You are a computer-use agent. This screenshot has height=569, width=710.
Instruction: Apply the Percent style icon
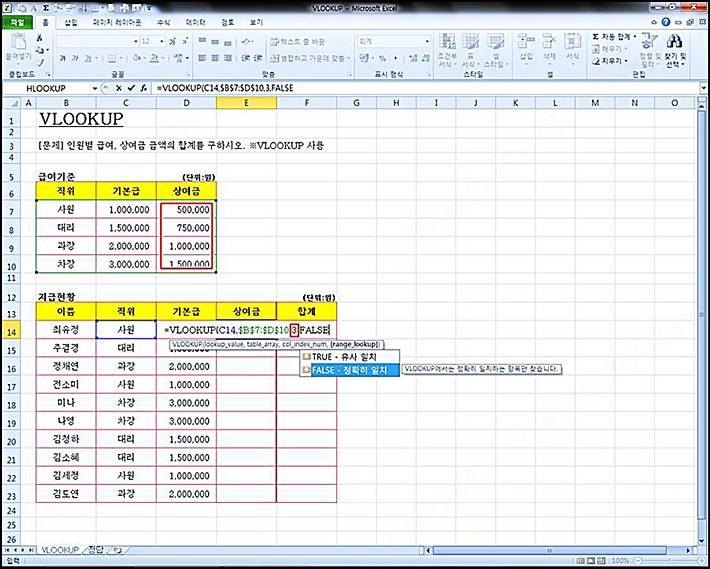point(383,58)
